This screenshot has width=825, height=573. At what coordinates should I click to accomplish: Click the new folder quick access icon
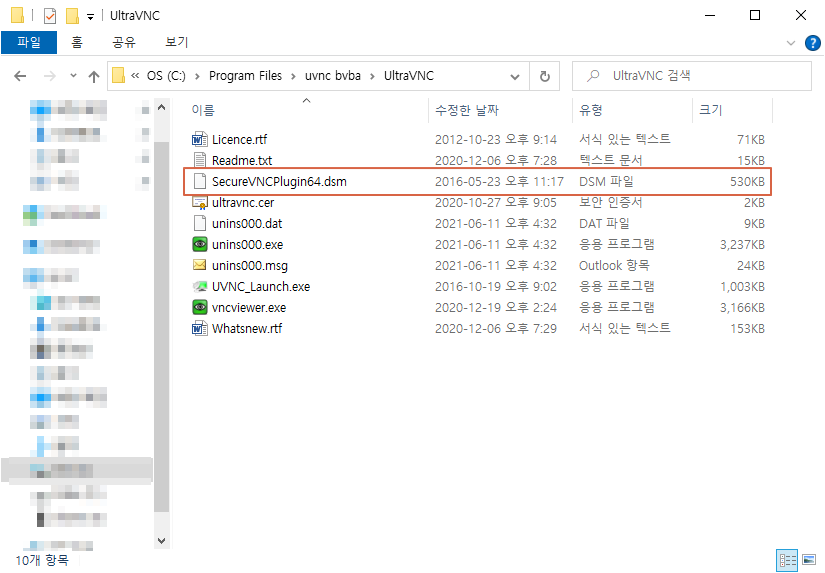72,16
